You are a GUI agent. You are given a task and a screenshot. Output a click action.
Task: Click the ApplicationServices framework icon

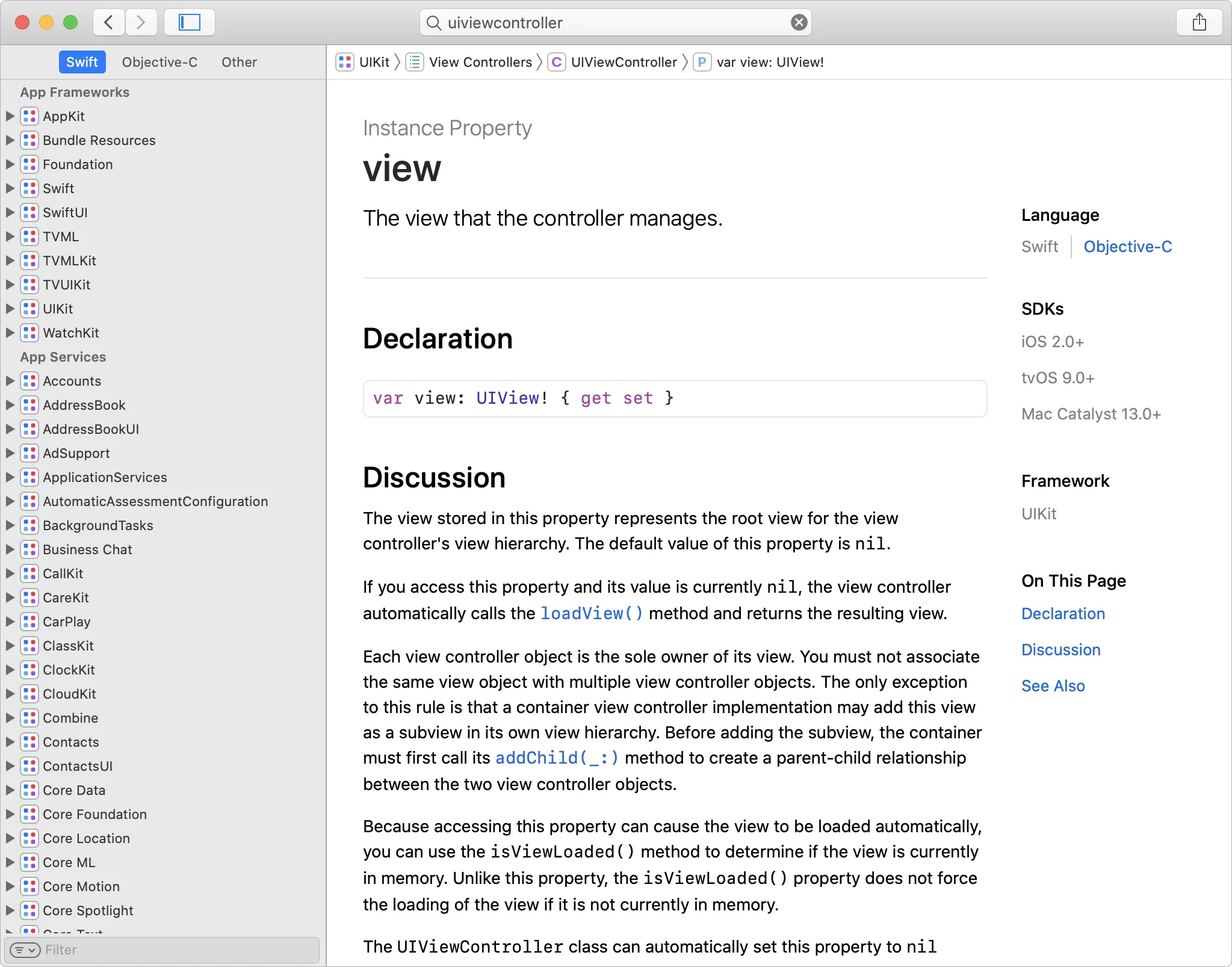pyautogui.click(x=29, y=477)
